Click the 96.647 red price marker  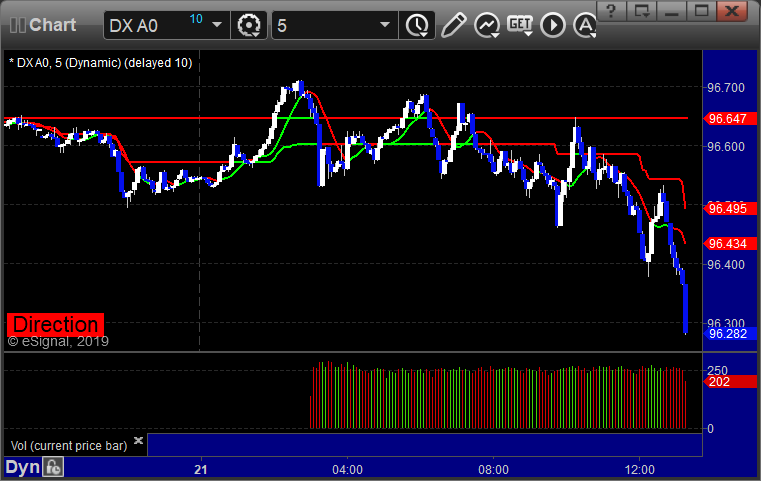(730, 118)
